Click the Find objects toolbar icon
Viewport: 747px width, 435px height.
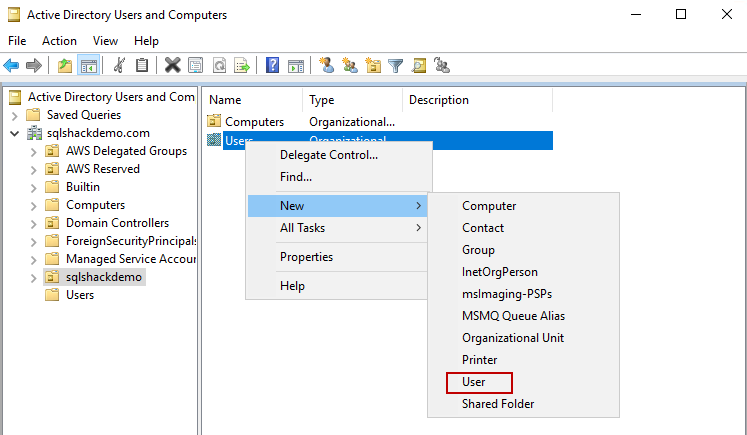click(419, 66)
